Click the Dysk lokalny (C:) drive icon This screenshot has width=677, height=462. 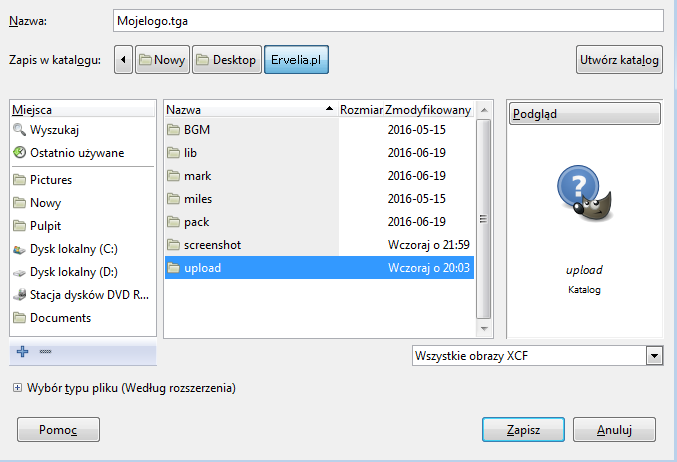tap(20, 249)
